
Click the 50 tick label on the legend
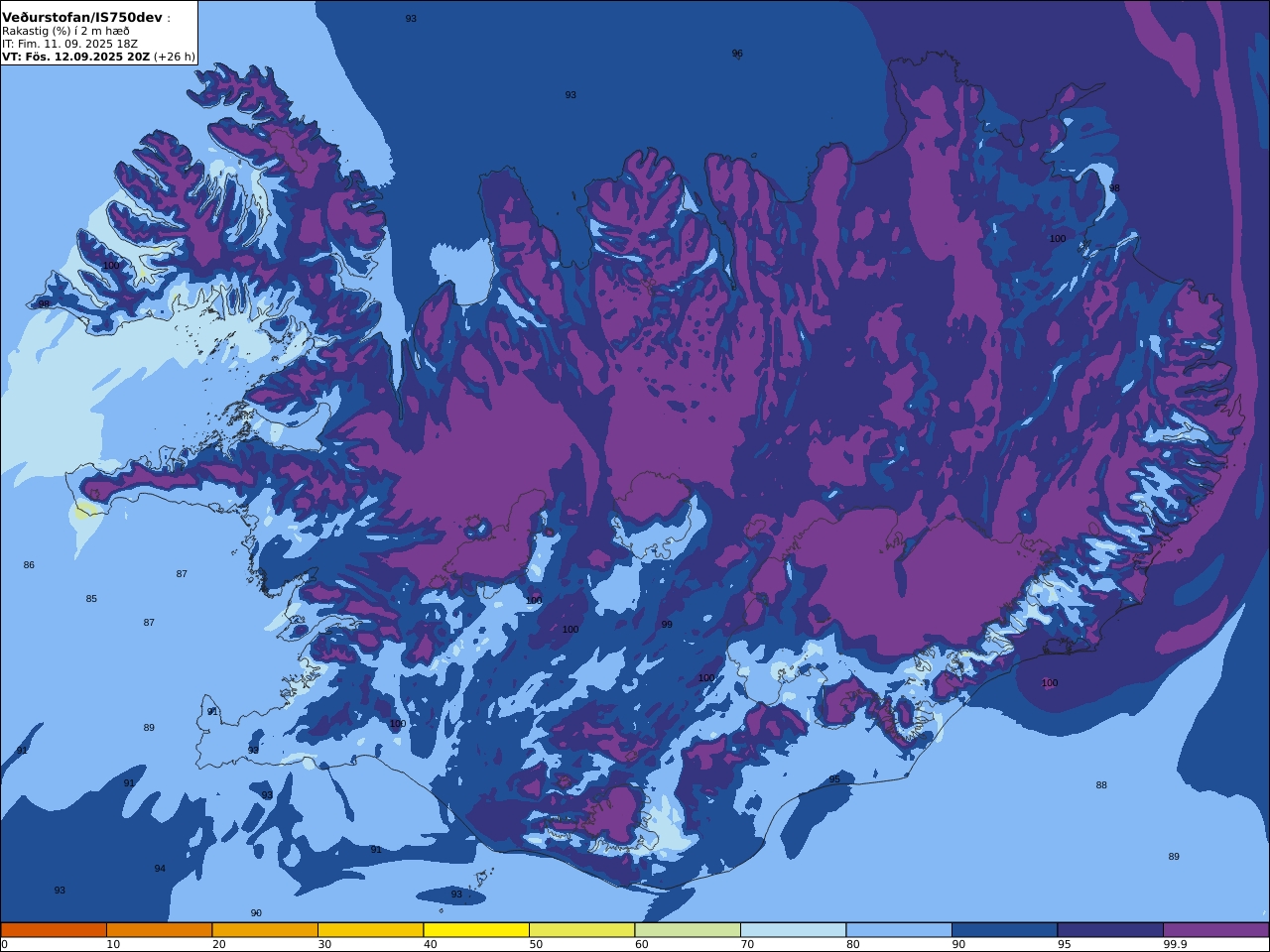click(x=536, y=944)
